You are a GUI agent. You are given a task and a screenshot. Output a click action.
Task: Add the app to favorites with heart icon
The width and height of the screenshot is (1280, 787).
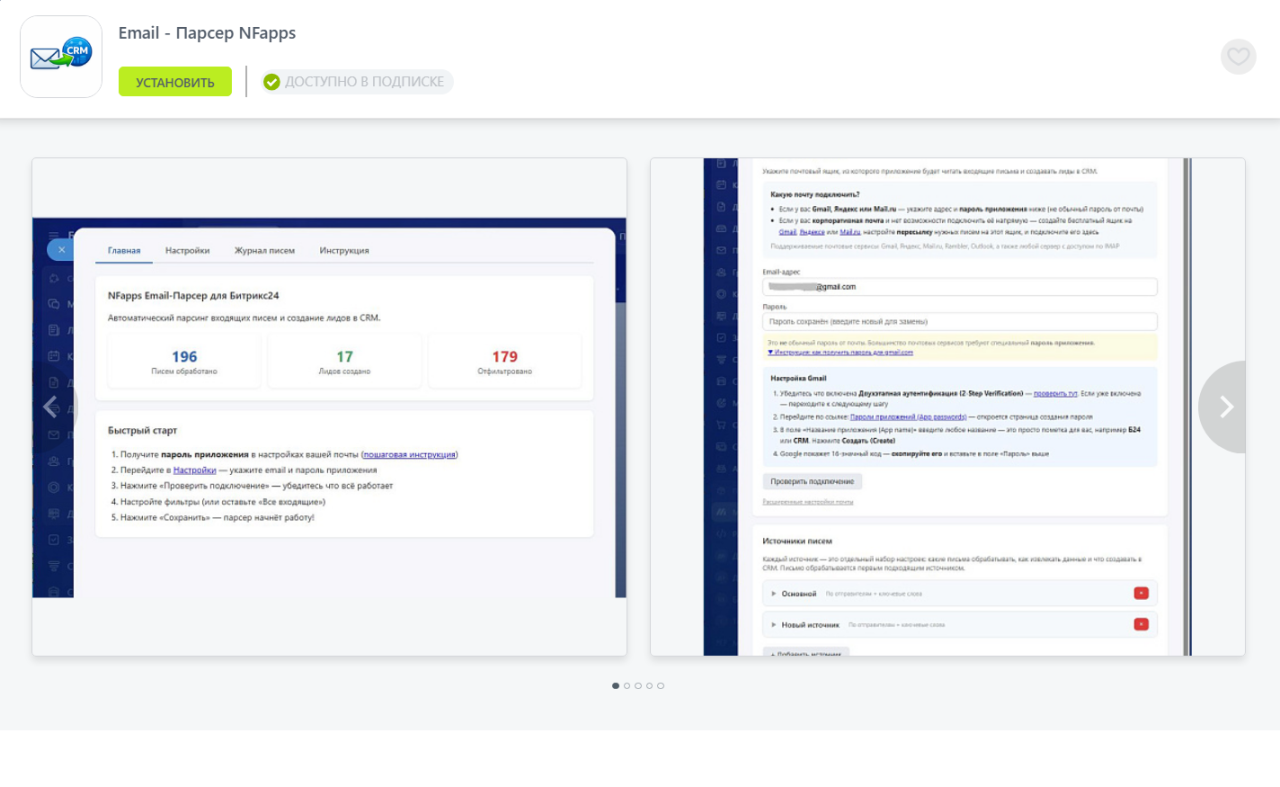tap(1238, 57)
